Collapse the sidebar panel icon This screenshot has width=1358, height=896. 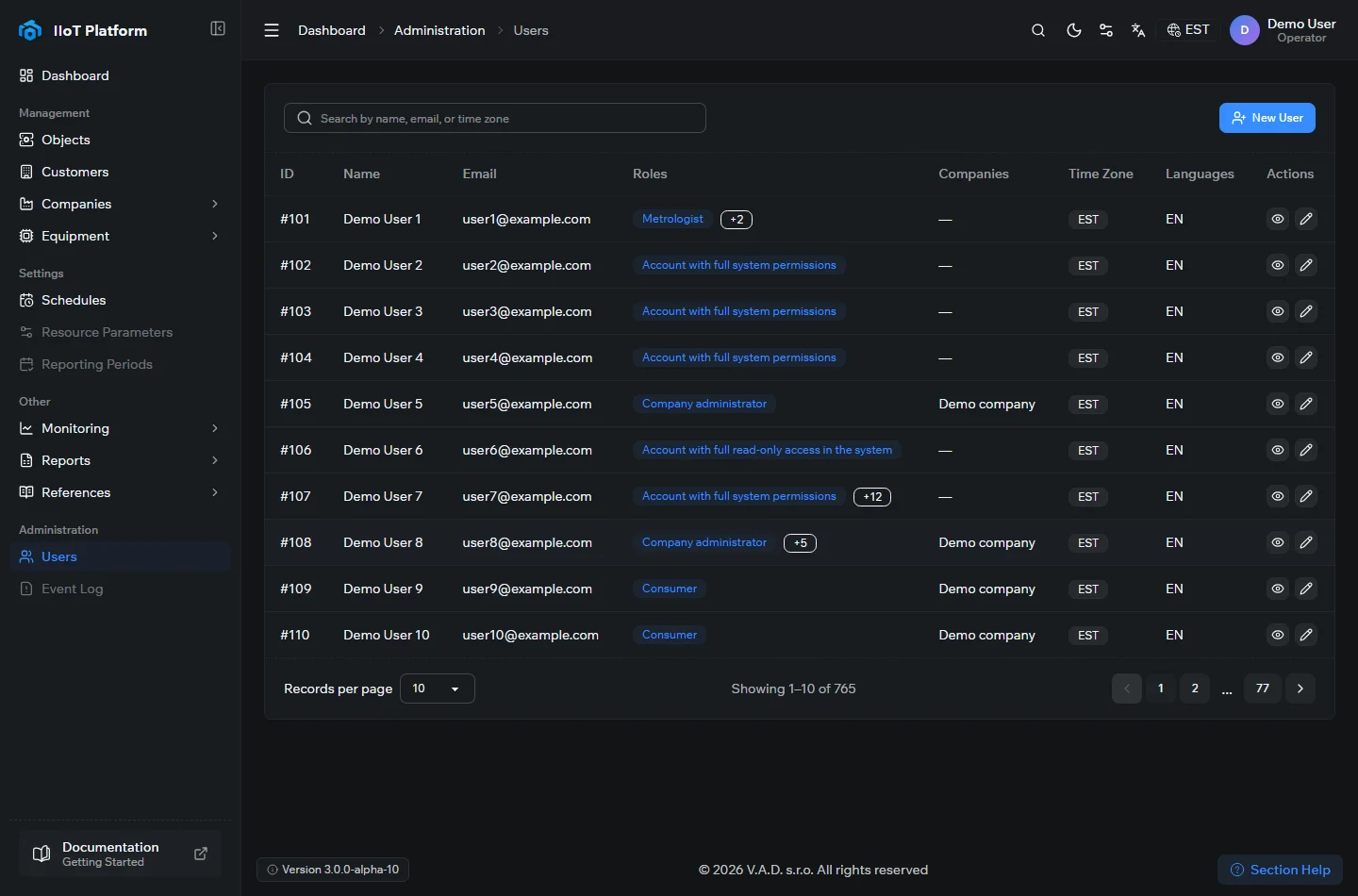218,28
